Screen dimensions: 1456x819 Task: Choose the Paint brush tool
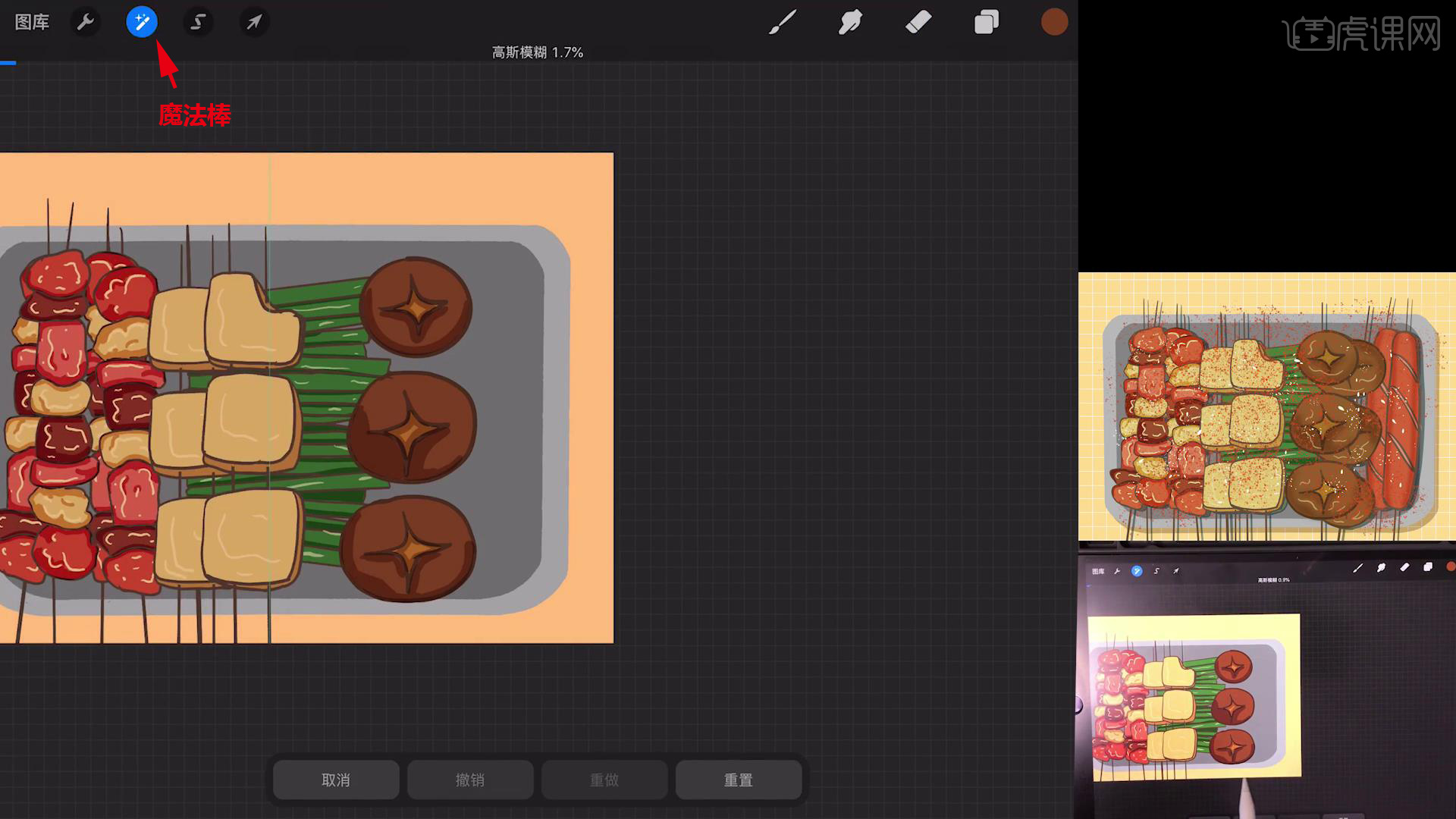pos(782,22)
